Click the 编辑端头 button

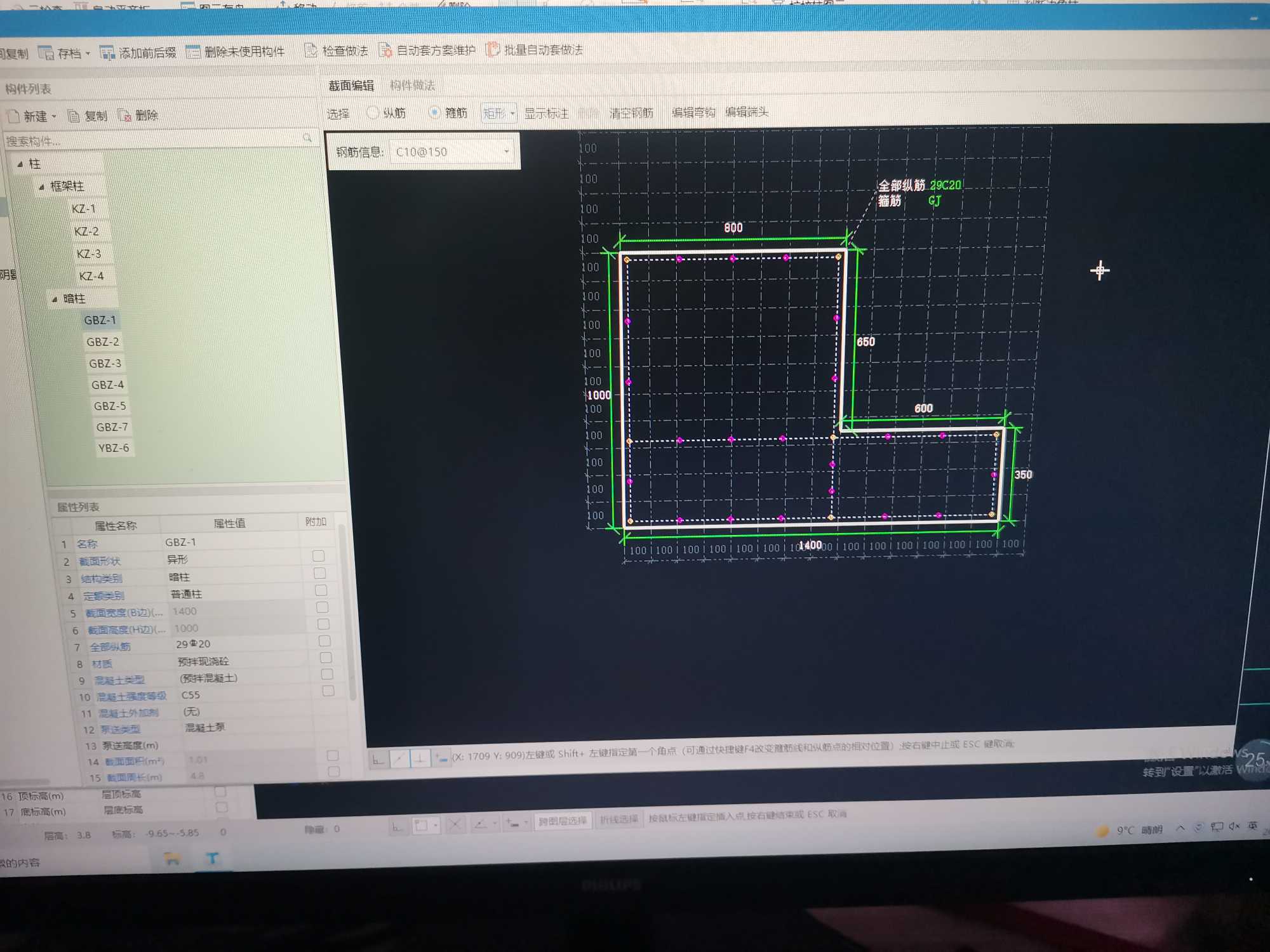[747, 112]
